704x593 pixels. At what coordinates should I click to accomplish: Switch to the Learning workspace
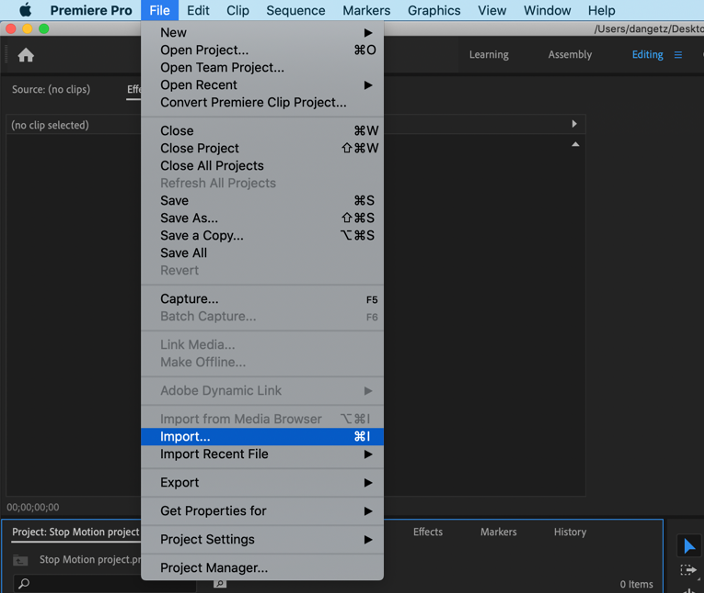click(x=488, y=55)
